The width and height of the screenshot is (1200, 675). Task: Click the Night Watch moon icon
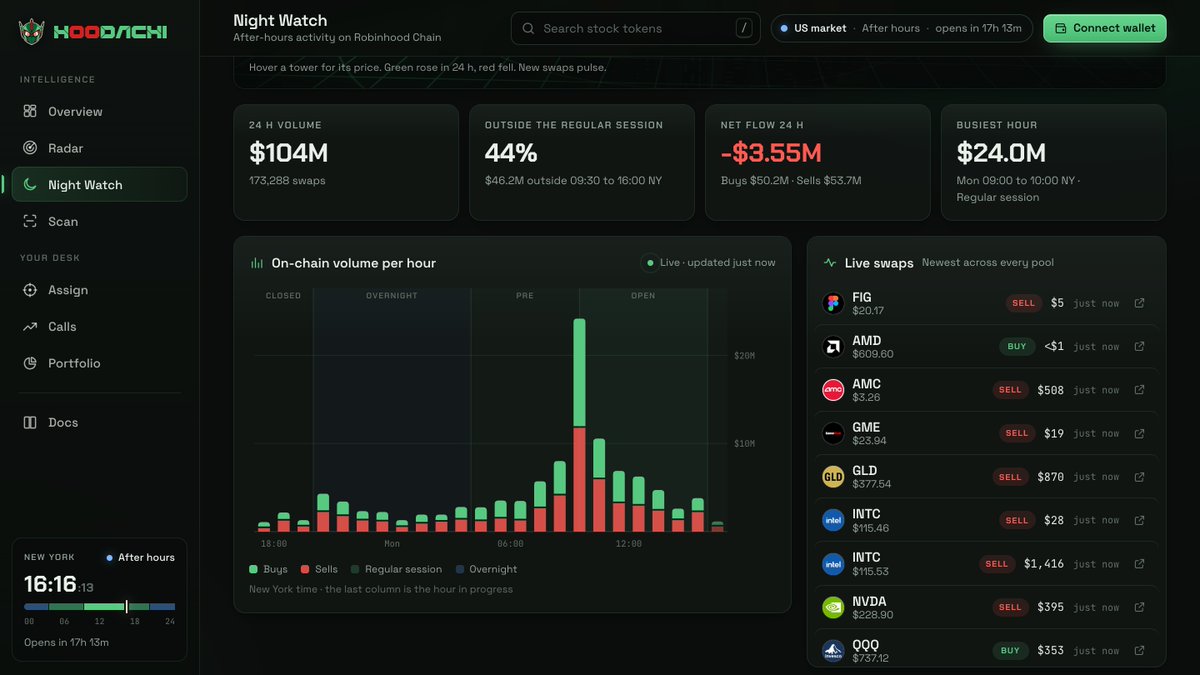(30, 185)
